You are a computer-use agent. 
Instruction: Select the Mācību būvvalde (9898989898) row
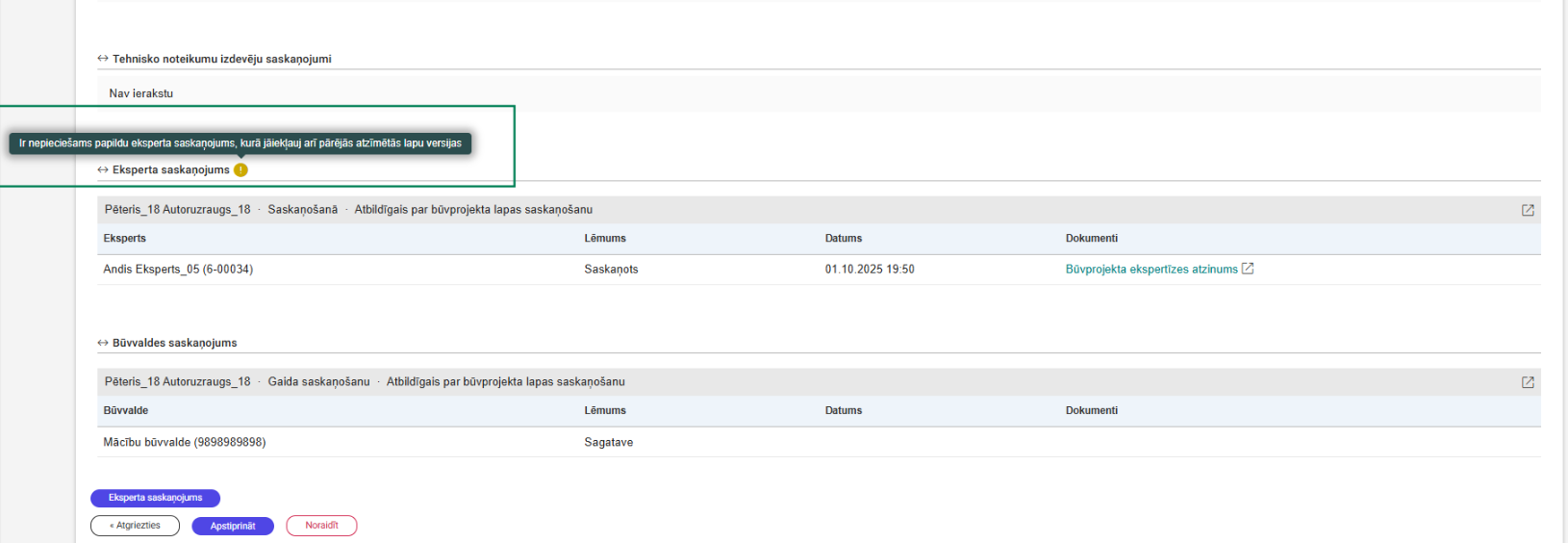click(185, 442)
